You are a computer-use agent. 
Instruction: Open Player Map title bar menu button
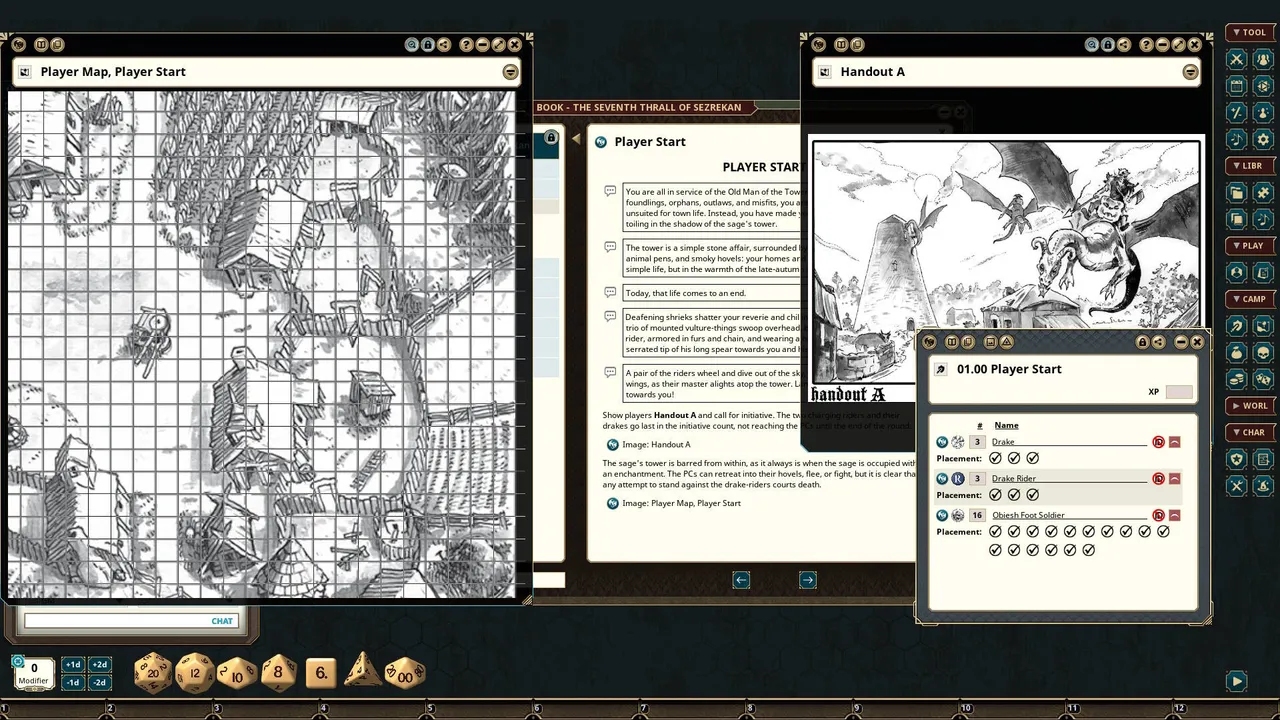click(510, 72)
